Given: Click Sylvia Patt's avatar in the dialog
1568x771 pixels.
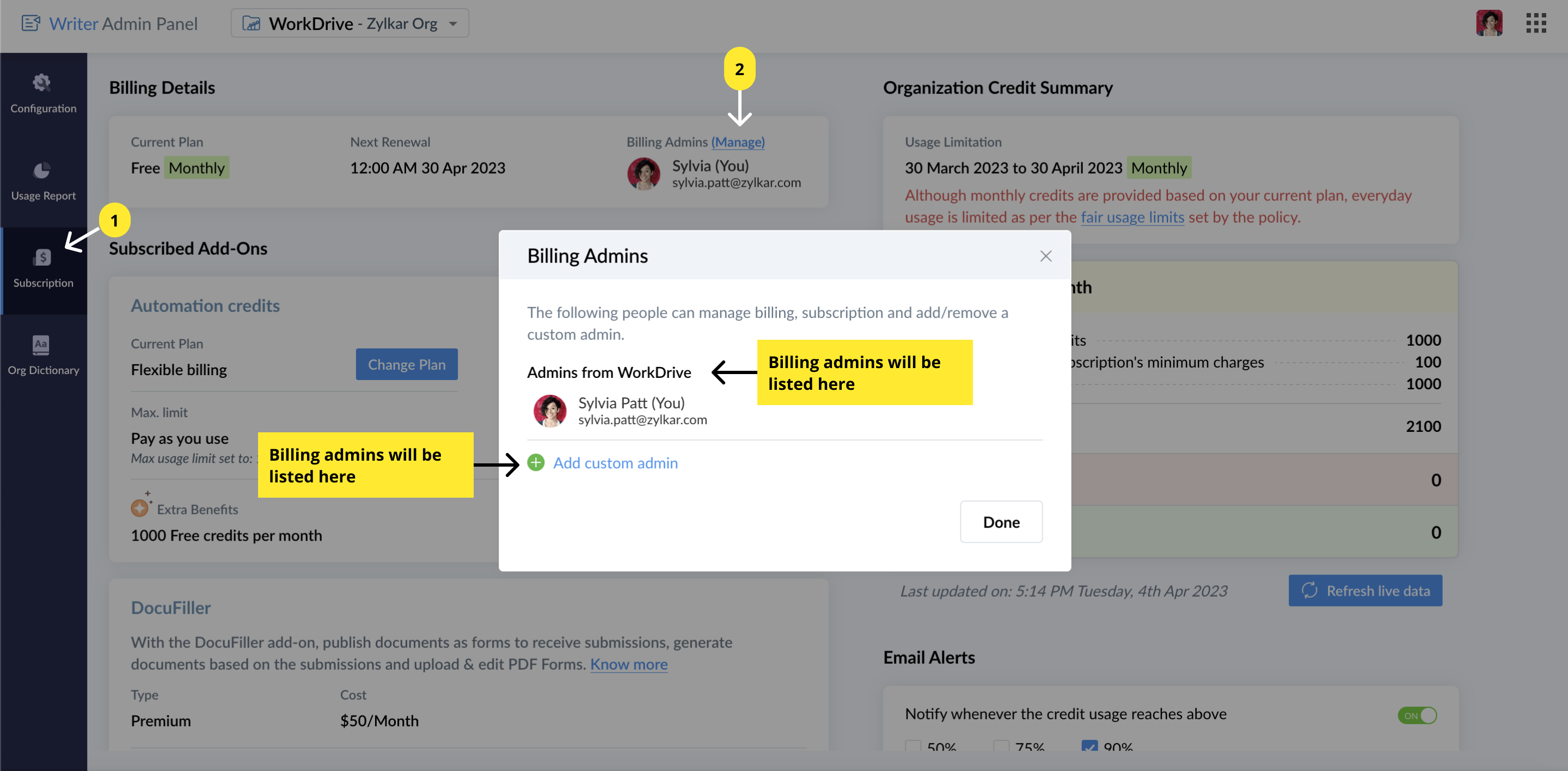Looking at the screenshot, I should click(x=550, y=411).
